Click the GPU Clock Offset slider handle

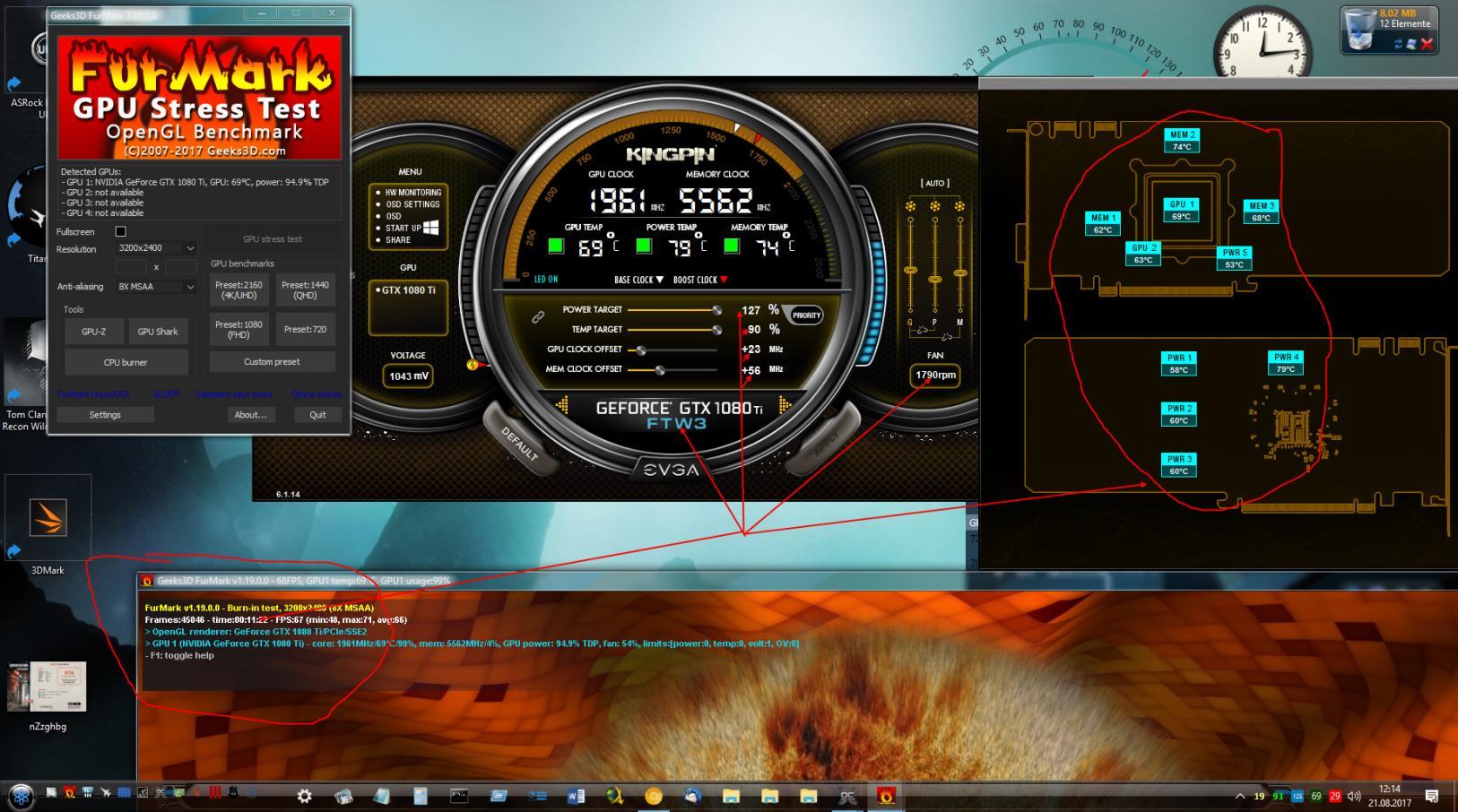[641, 350]
